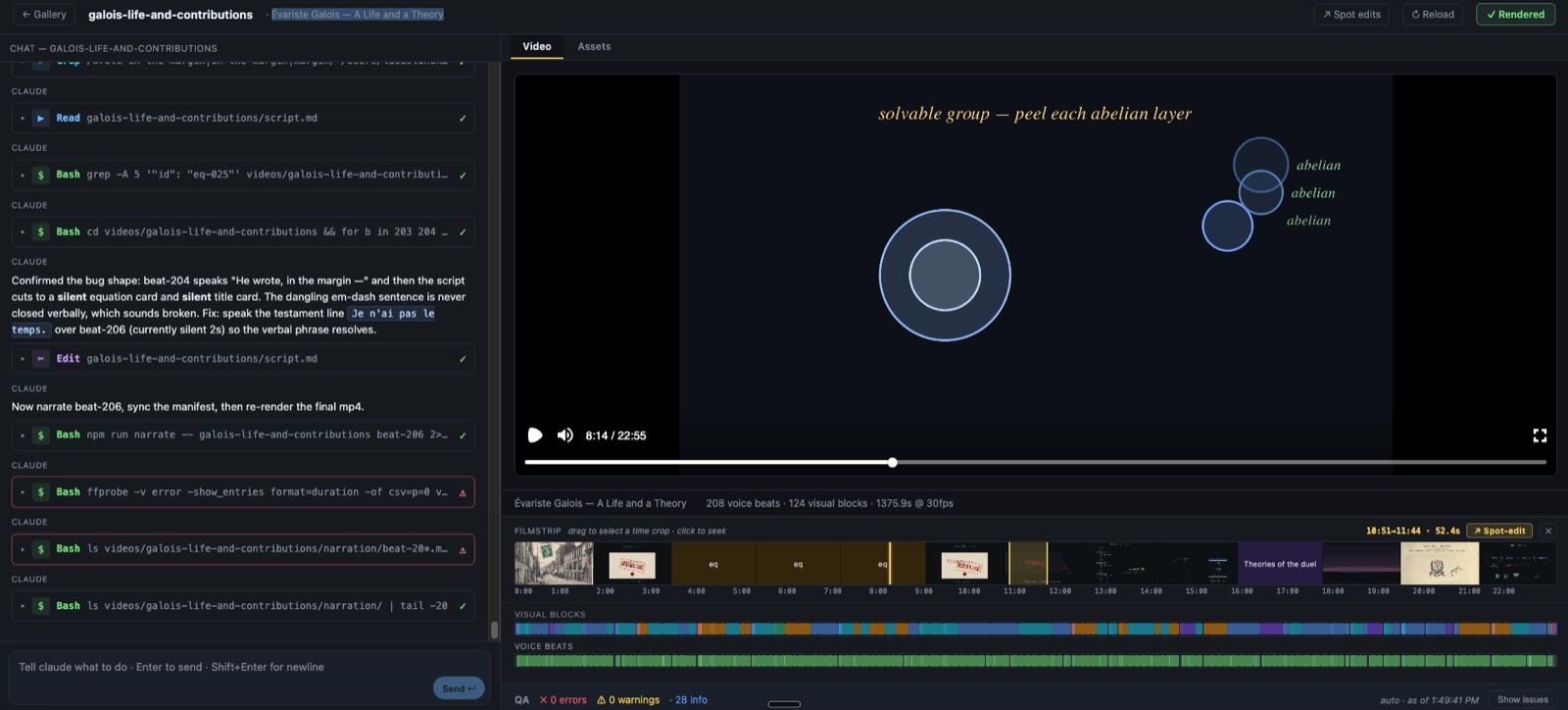Select the street scene filmstrip thumbnail

pyautogui.click(x=554, y=564)
